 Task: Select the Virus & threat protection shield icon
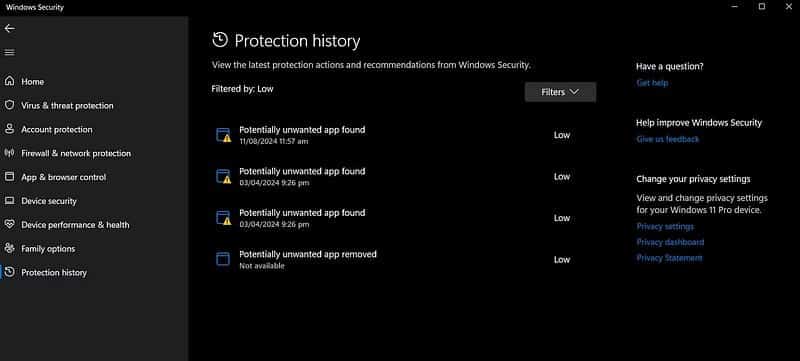[9, 105]
